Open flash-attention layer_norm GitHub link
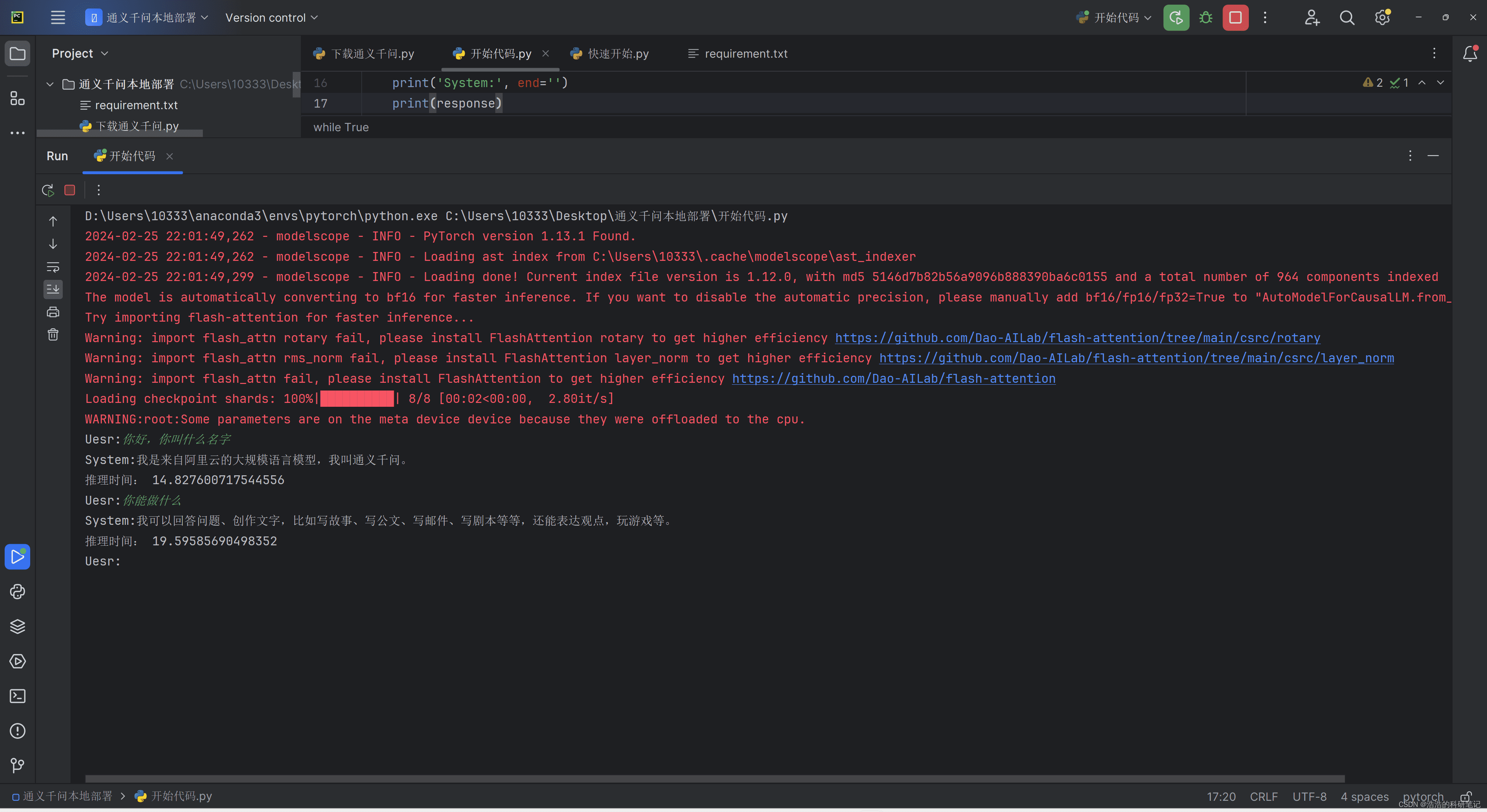 (x=1136, y=358)
